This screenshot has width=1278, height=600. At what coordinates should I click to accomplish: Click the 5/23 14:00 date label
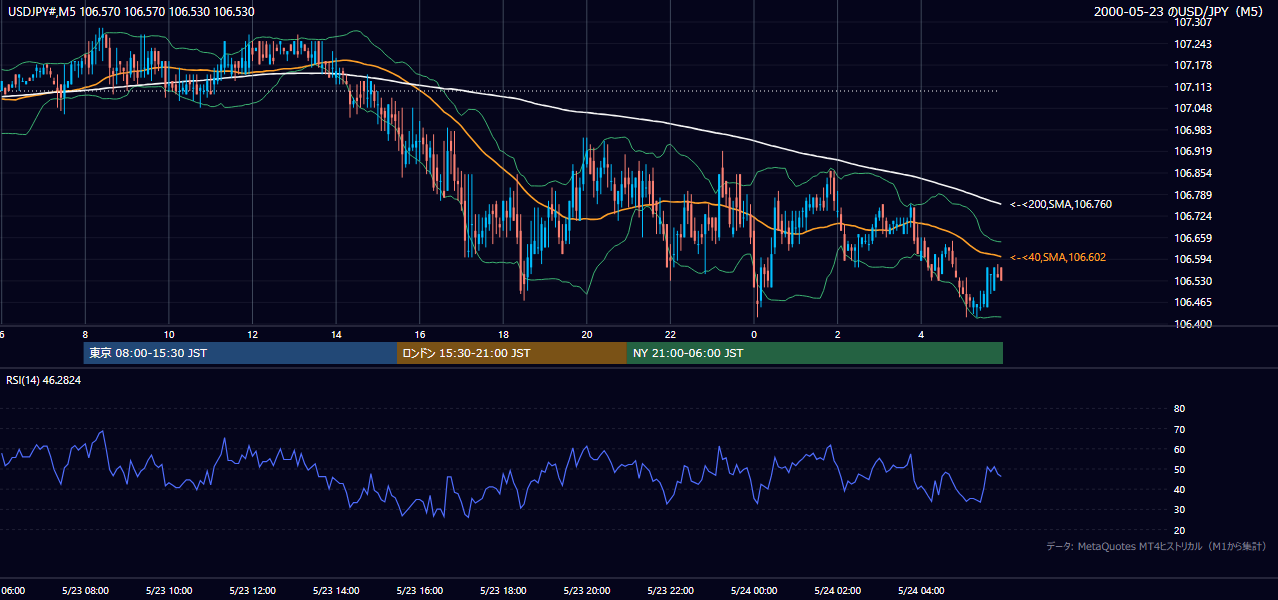tap(336, 591)
